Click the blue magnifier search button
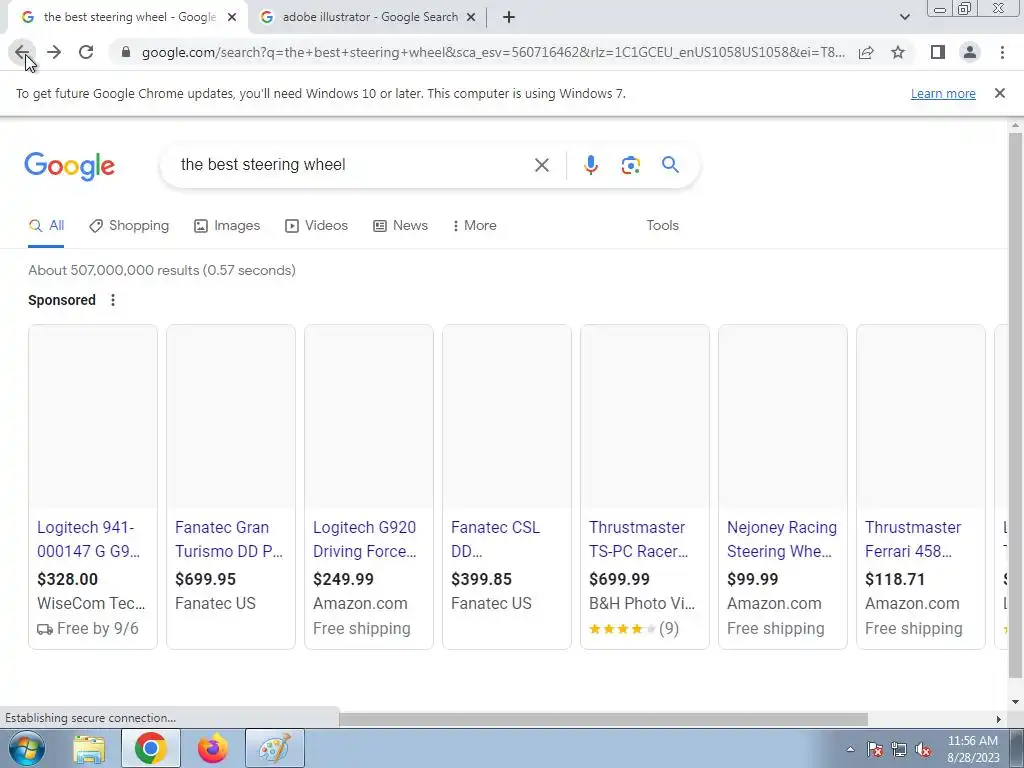 [670, 165]
